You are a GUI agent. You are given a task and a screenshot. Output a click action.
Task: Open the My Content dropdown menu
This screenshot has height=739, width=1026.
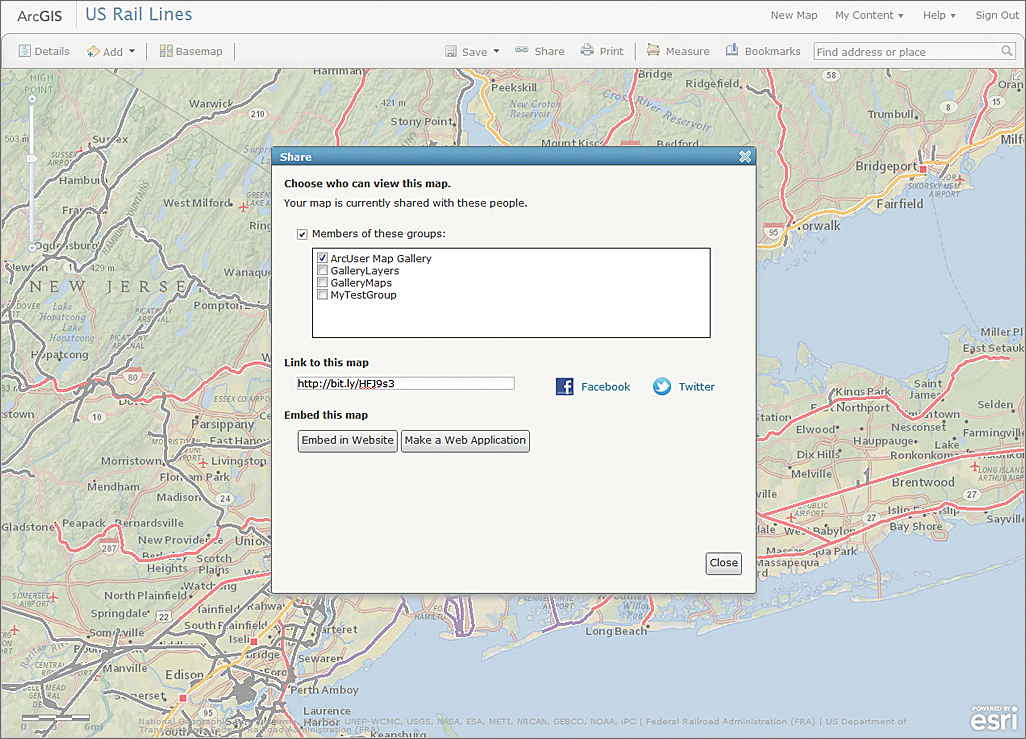869,15
